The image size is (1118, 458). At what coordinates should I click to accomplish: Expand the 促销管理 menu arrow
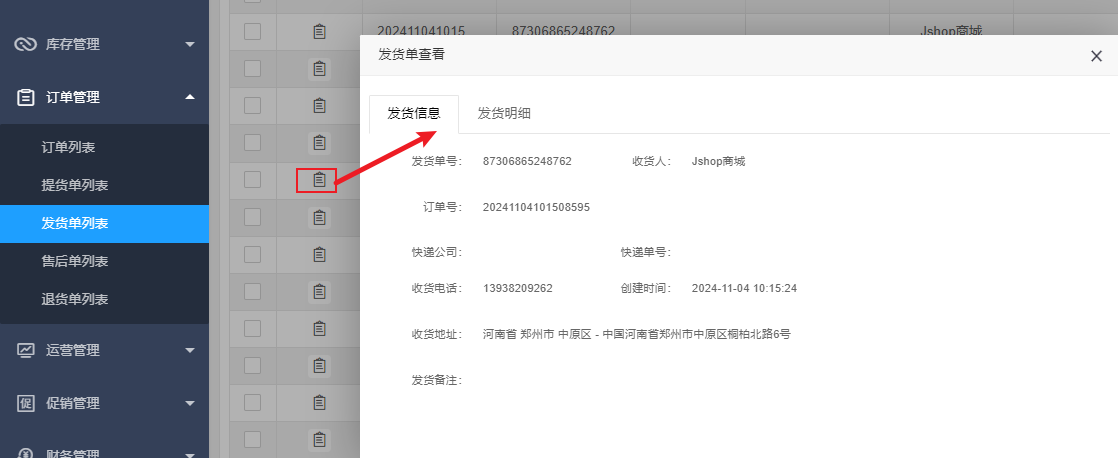click(190, 403)
